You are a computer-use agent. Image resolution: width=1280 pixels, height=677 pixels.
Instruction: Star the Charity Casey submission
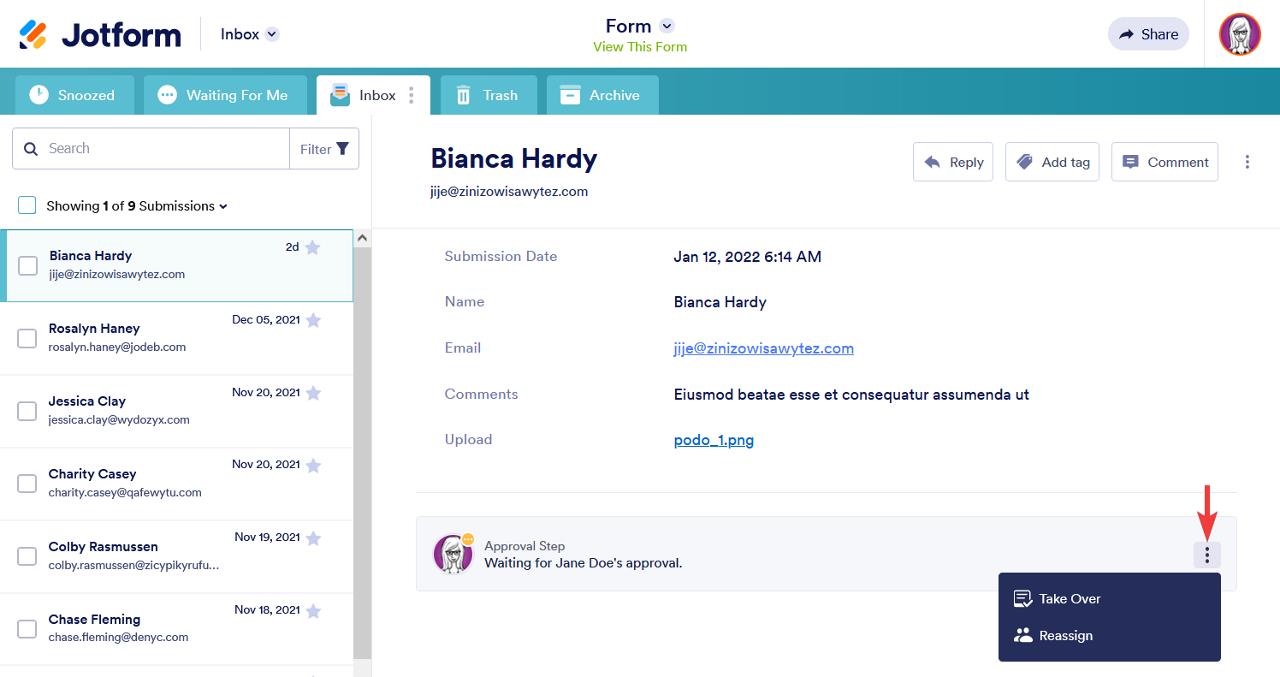point(313,465)
